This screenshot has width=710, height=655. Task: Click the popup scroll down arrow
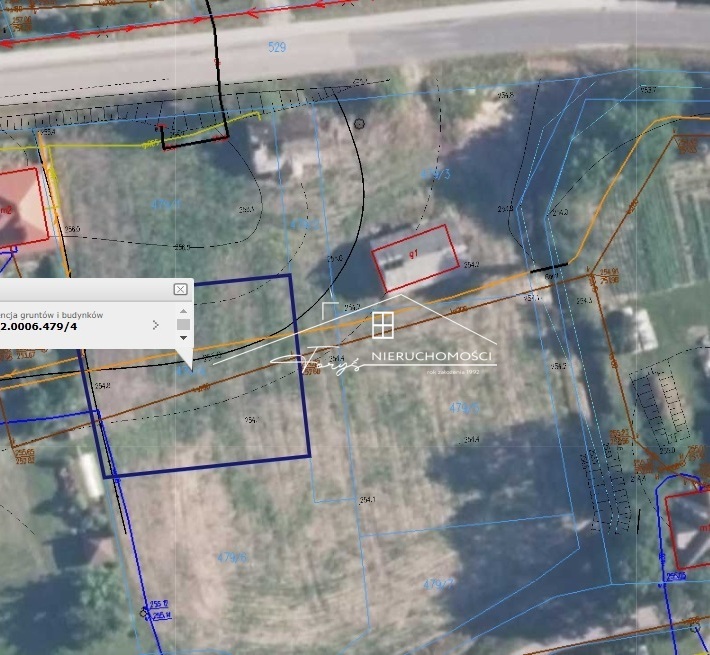pos(183,338)
